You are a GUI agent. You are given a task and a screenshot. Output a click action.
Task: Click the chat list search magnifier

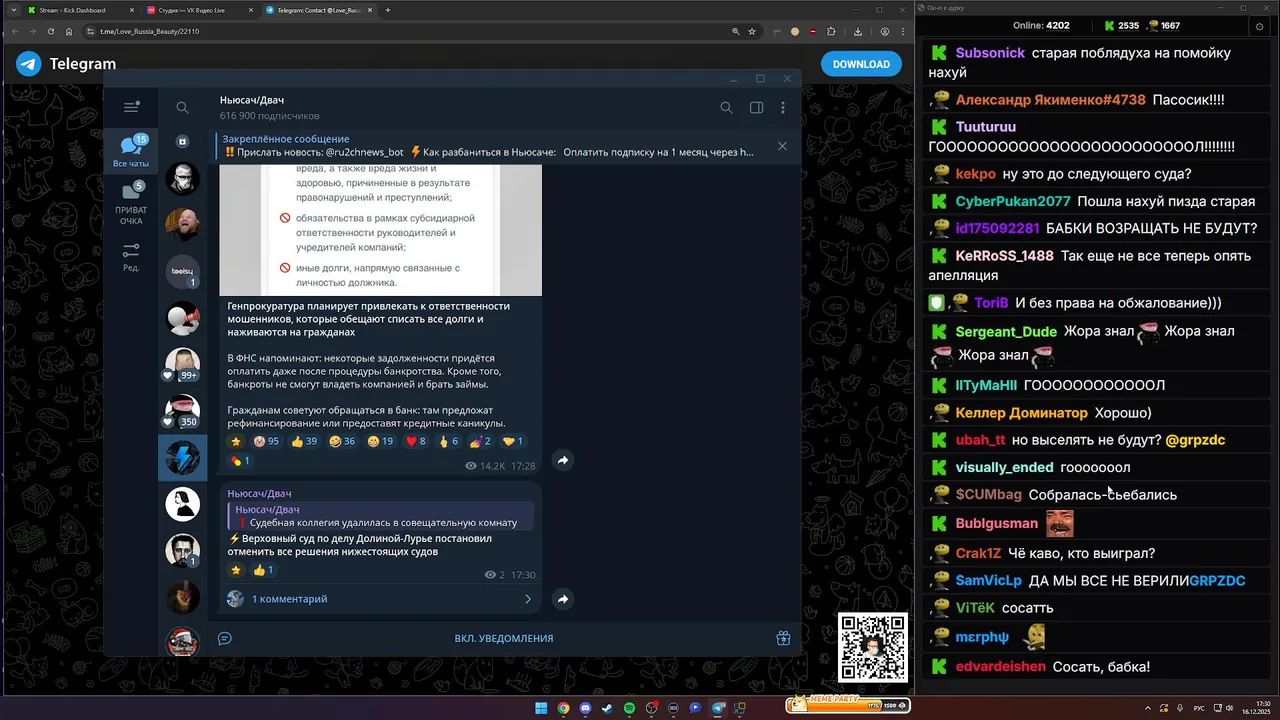click(x=182, y=108)
